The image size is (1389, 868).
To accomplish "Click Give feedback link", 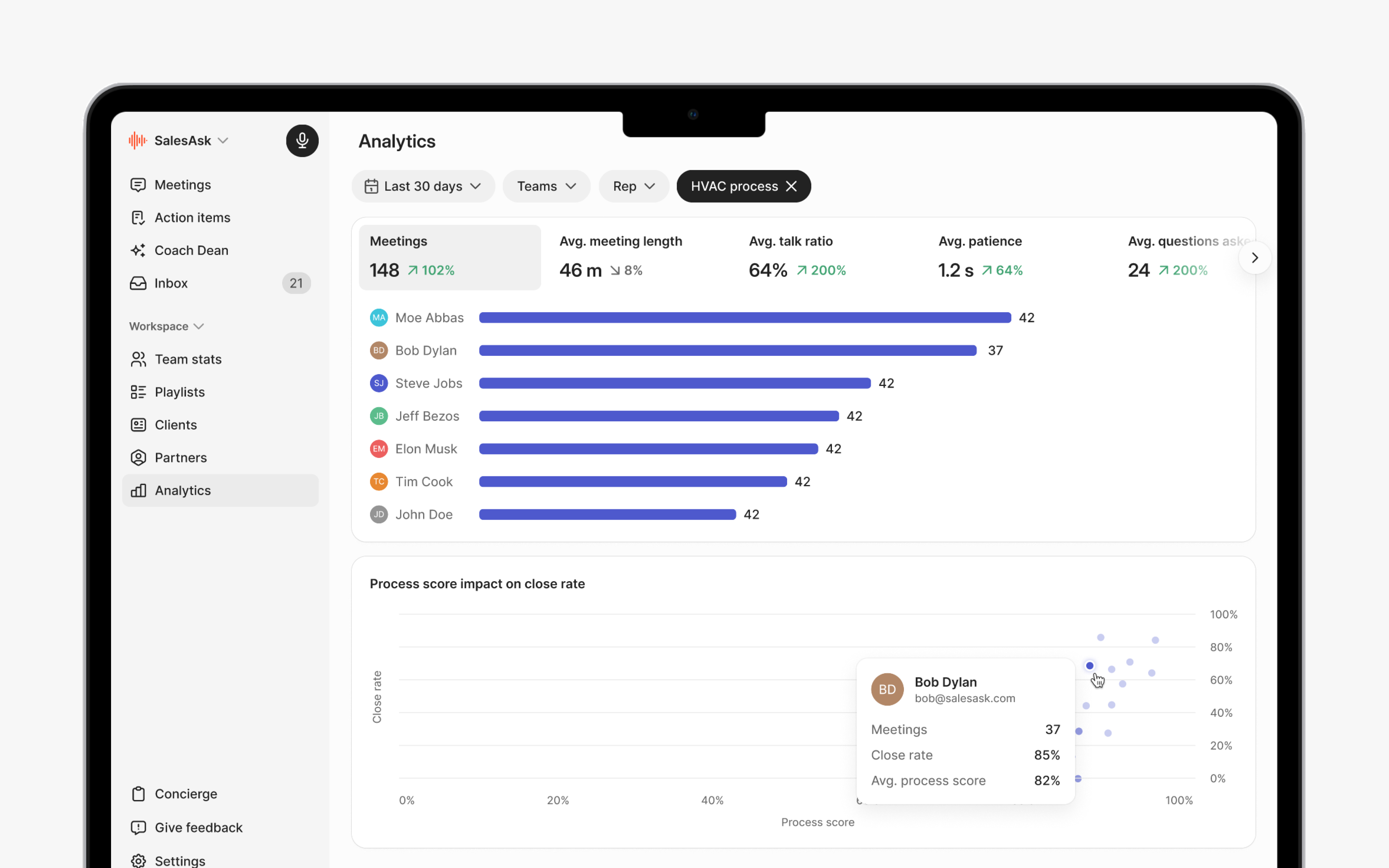I will (198, 827).
